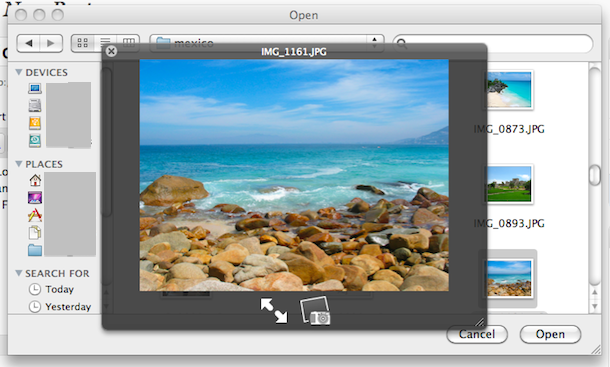610x367 pixels.
Task: Open the Home folder in Places
Action: (x=35, y=180)
